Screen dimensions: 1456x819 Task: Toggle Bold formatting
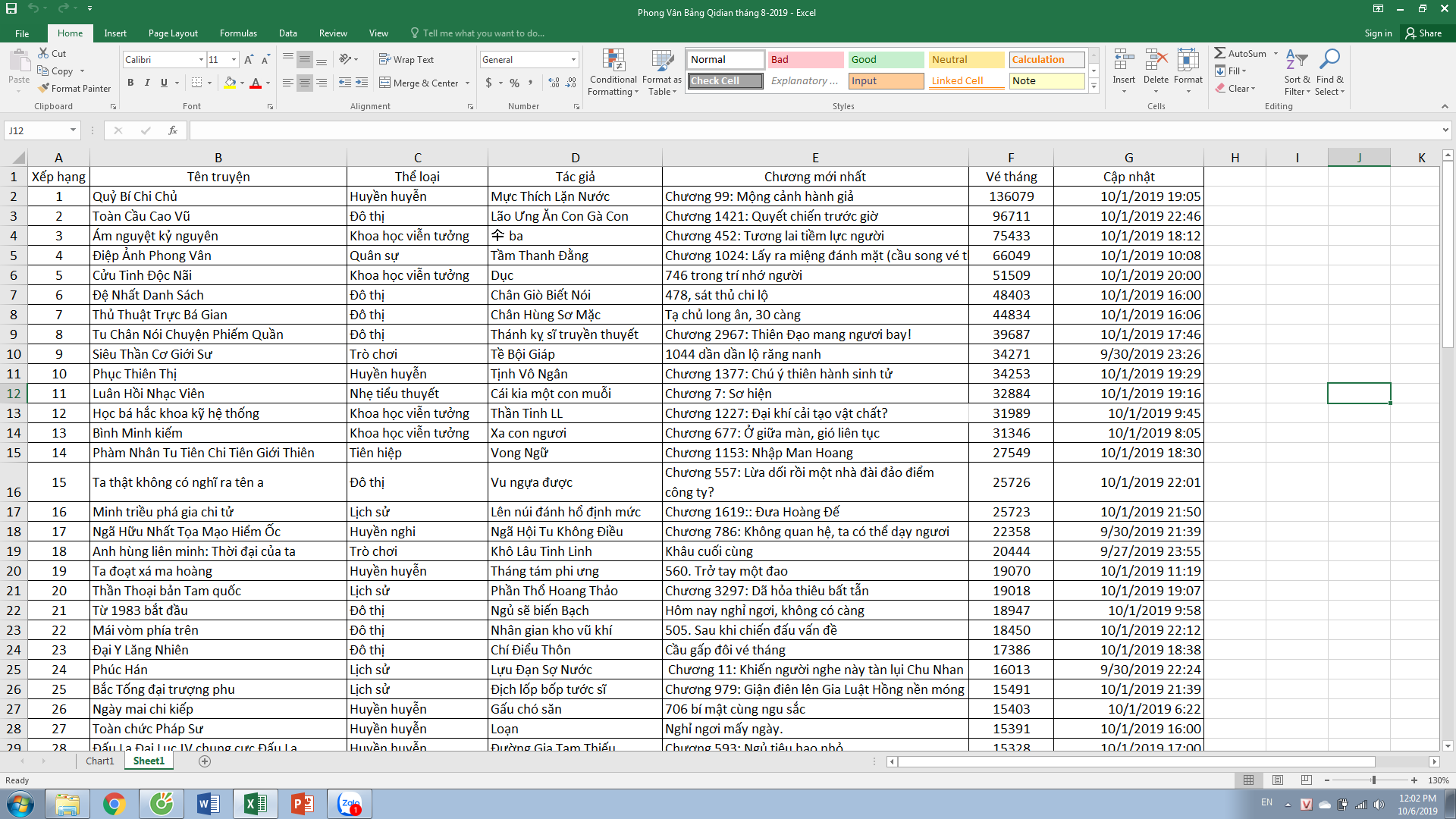pyautogui.click(x=130, y=83)
